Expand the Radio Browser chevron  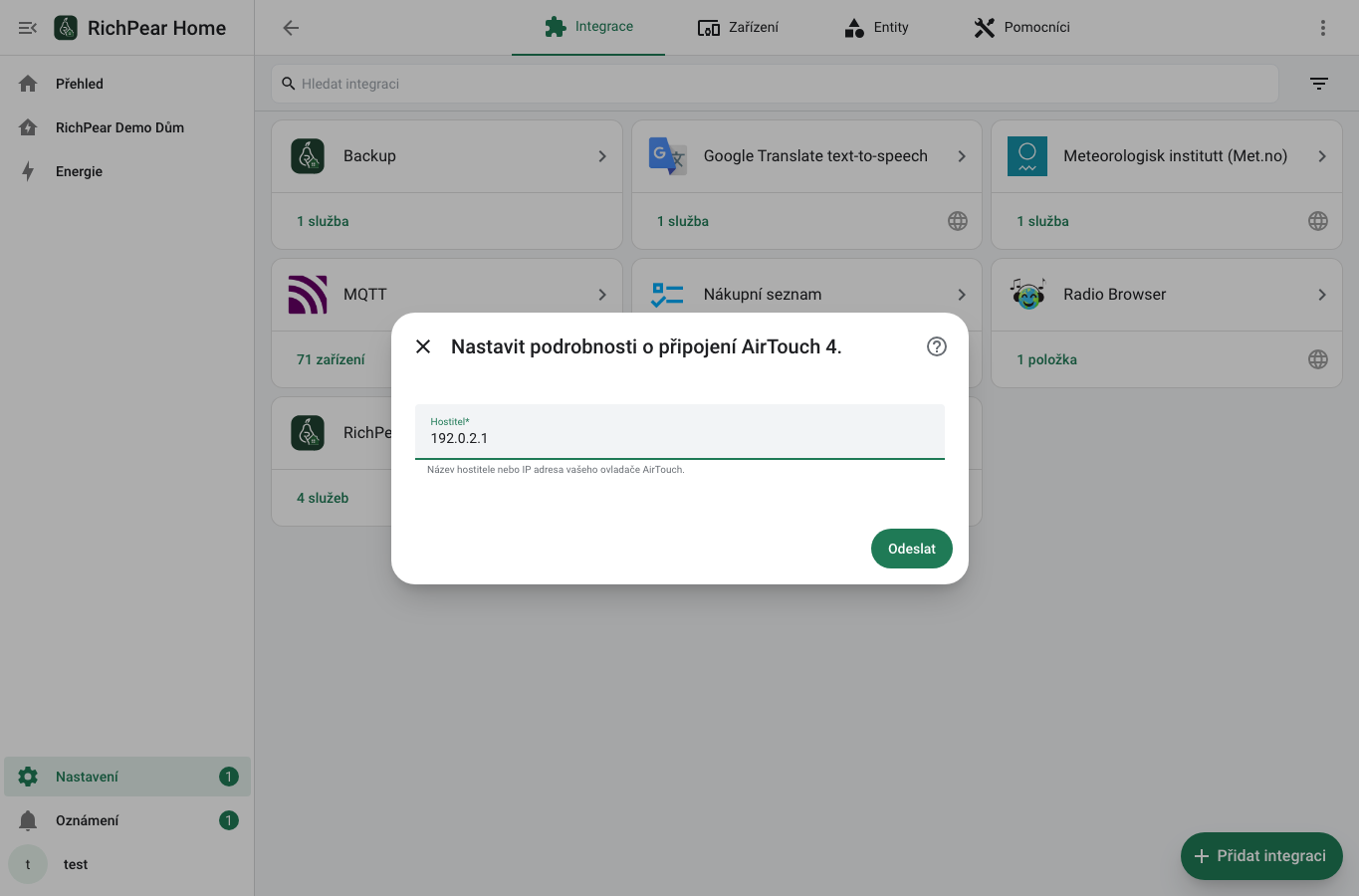1322,295
